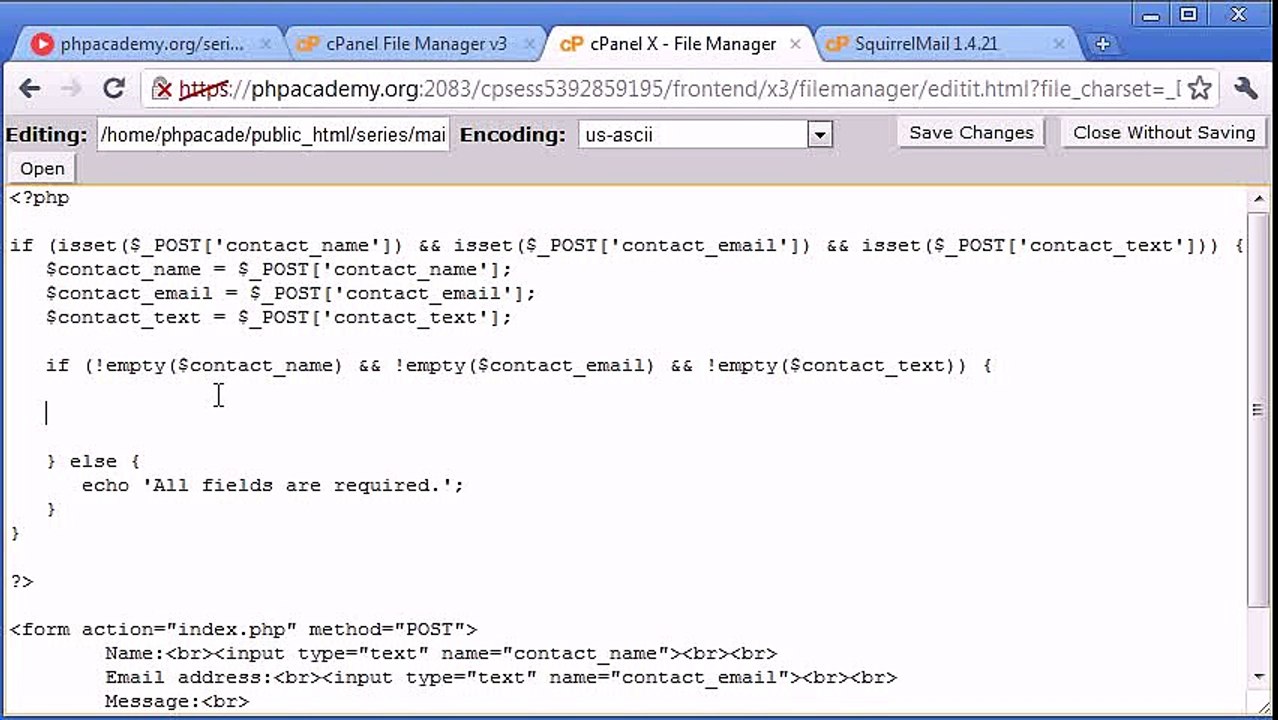1278x720 pixels.
Task: Close the phpacademy.org/seri... tab
Action: (x=266, y=44)
